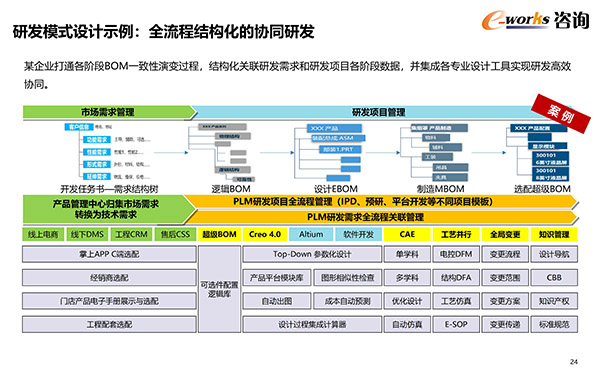
Task: Select the CBB box under 知识管理
Action: 554,278
